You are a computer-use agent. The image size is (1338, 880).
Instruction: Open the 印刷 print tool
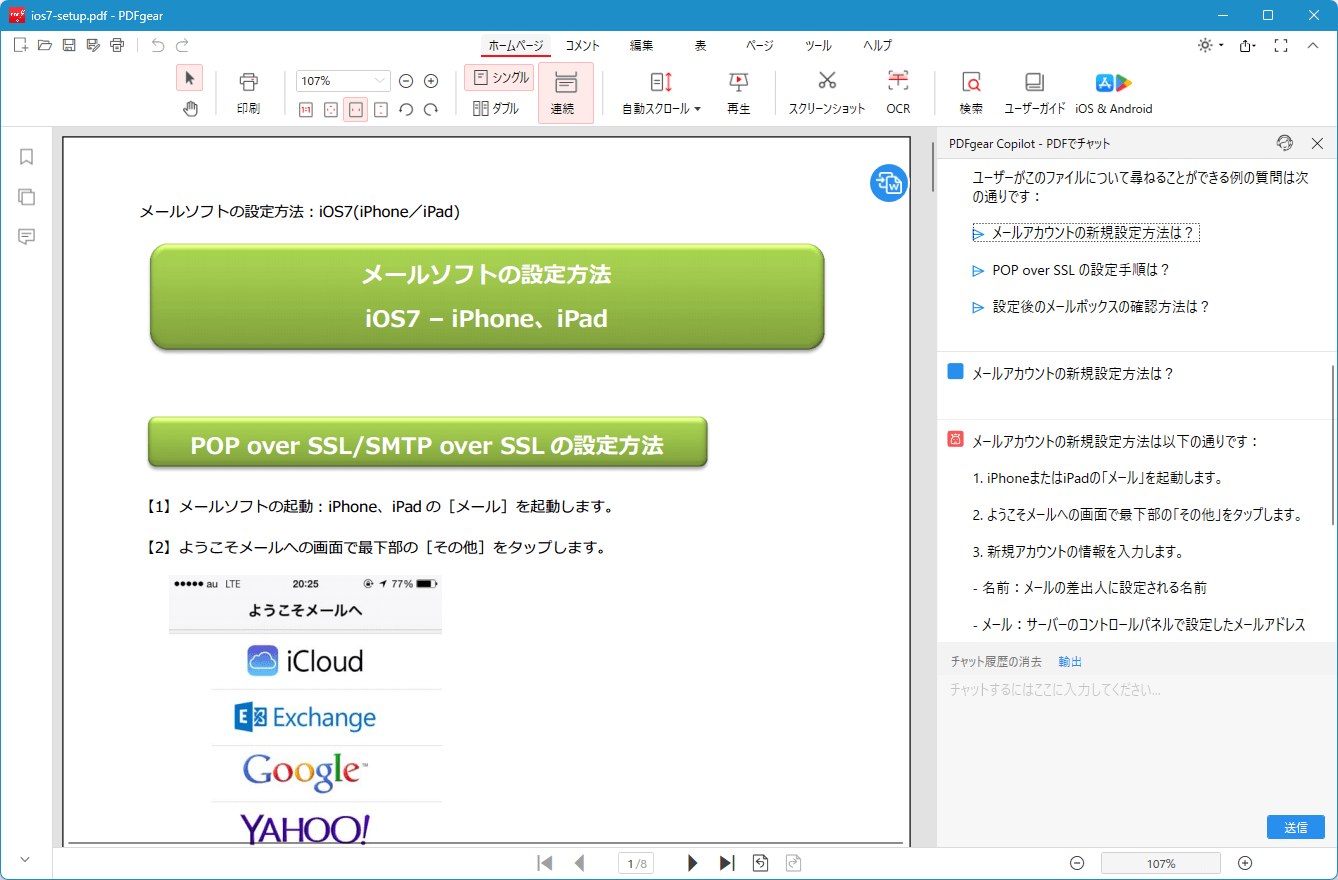coord(248,93)
